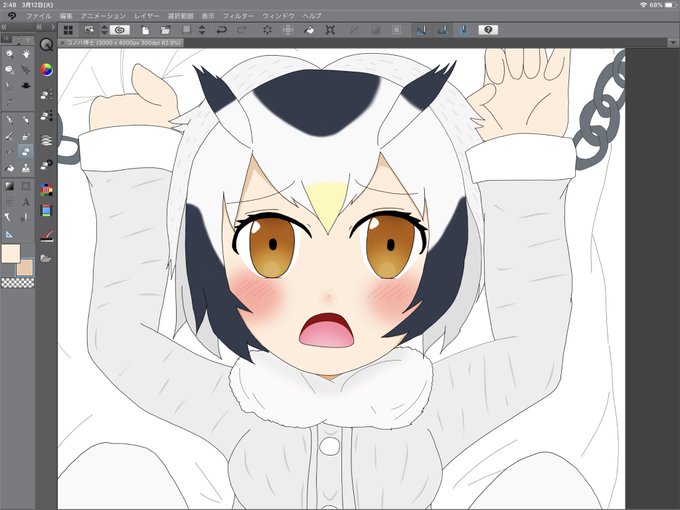
Task: Click the Scale/Rotate transform icon
Action: tap(330, 30)
